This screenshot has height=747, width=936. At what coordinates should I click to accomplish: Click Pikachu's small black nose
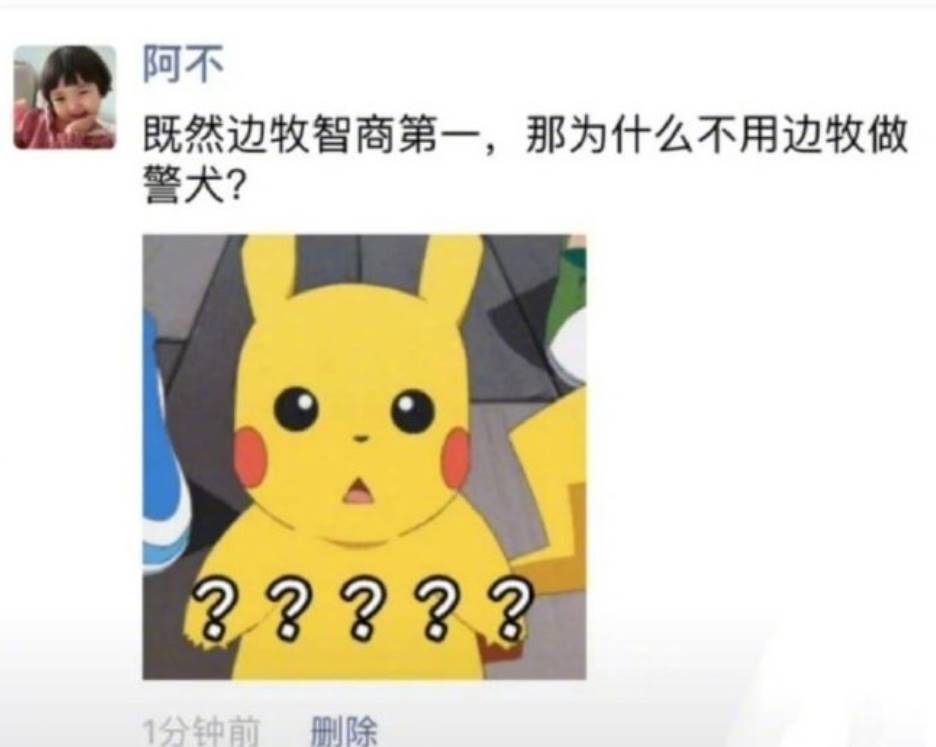click(x=361, y=439)
